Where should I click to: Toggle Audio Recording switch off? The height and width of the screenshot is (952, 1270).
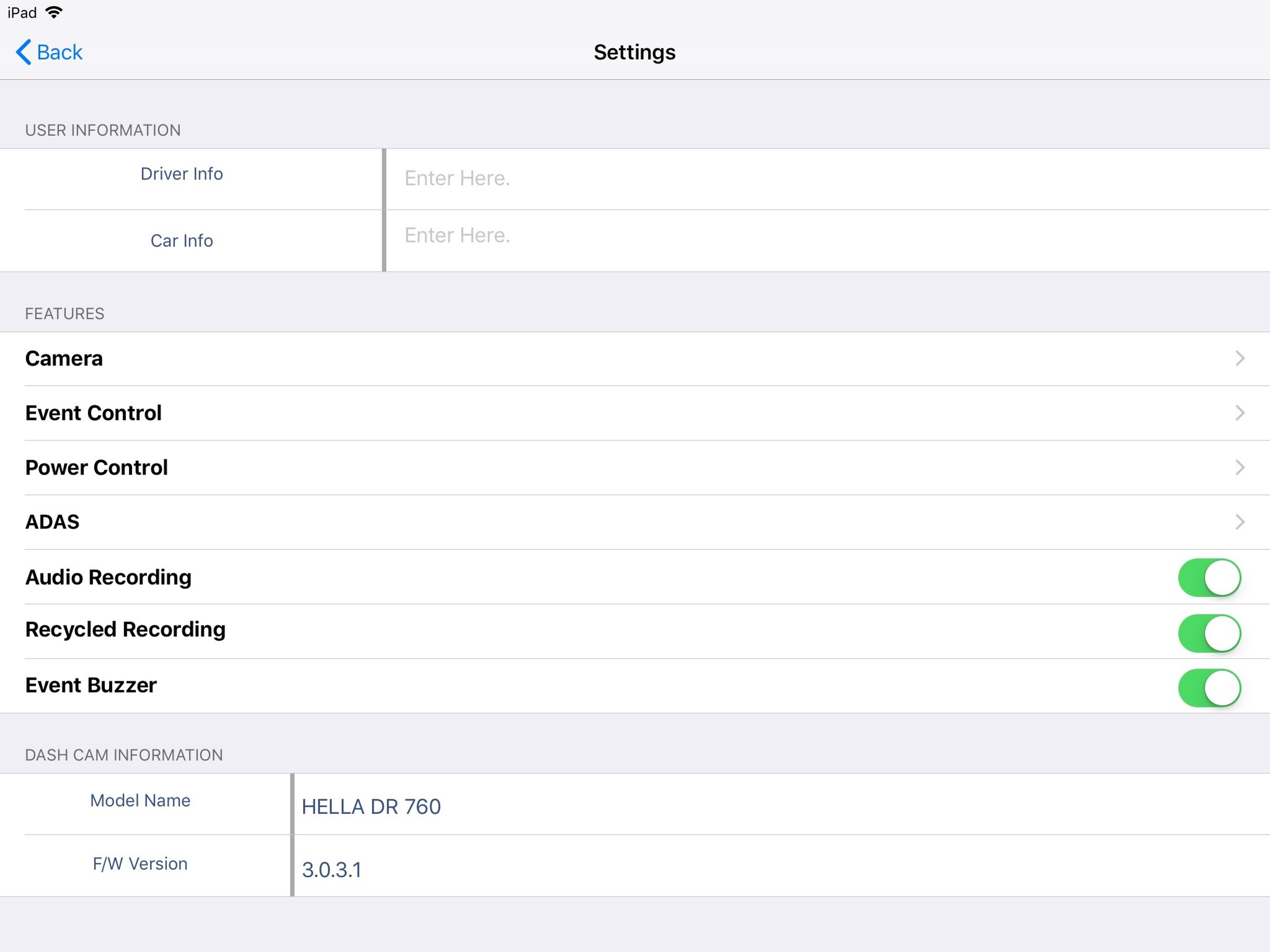tap(1210, 577)
